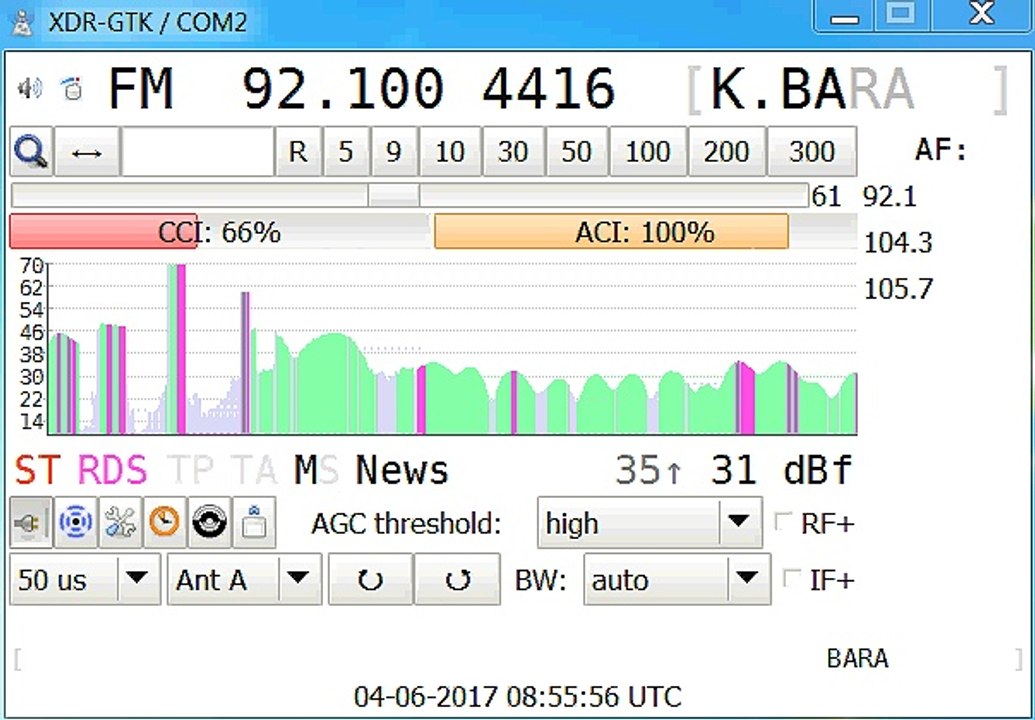Click the 31 dBf signal reading
The width and height of the screenshot is (1035, 720).
click(x=782, y=470)
